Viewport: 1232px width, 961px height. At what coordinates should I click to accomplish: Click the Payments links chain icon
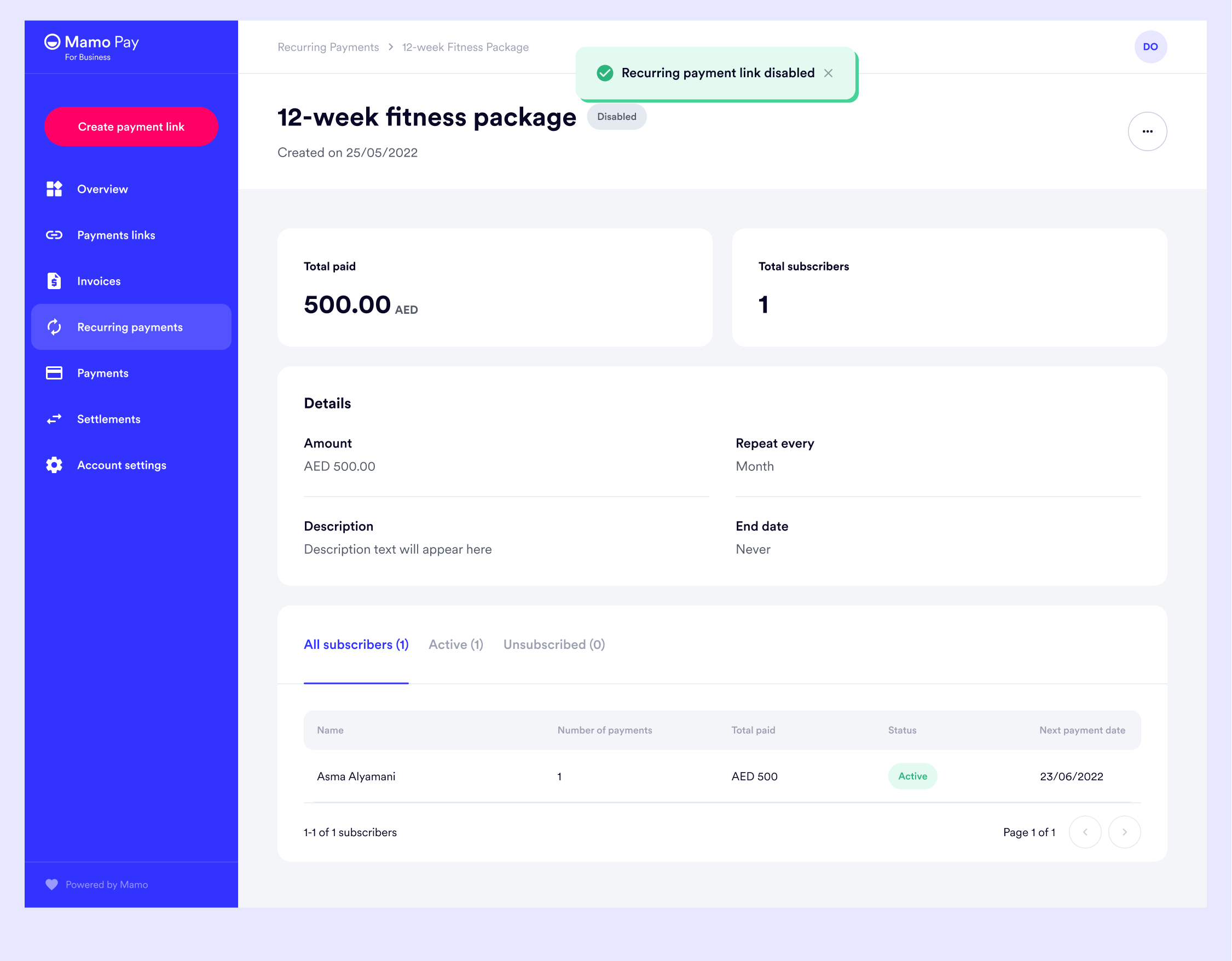pyautogui.click(x=54, y=235)
